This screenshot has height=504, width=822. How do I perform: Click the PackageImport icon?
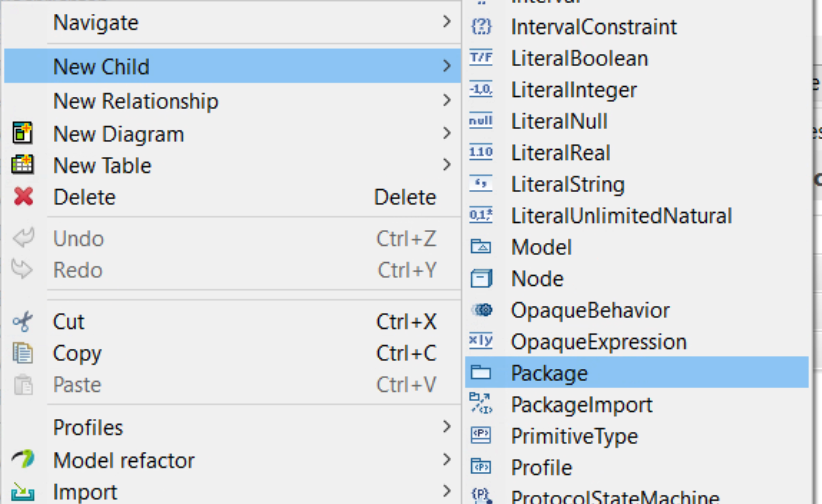click(481, 403)
